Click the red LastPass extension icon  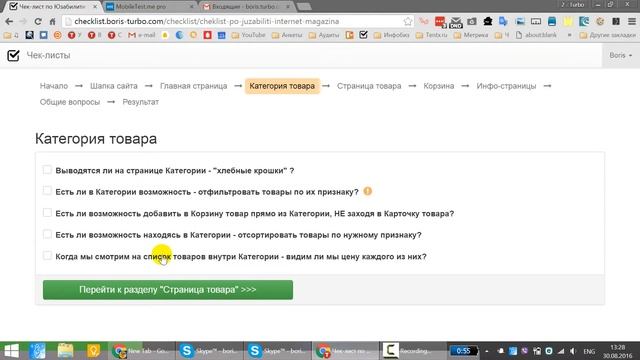[440, 21]
